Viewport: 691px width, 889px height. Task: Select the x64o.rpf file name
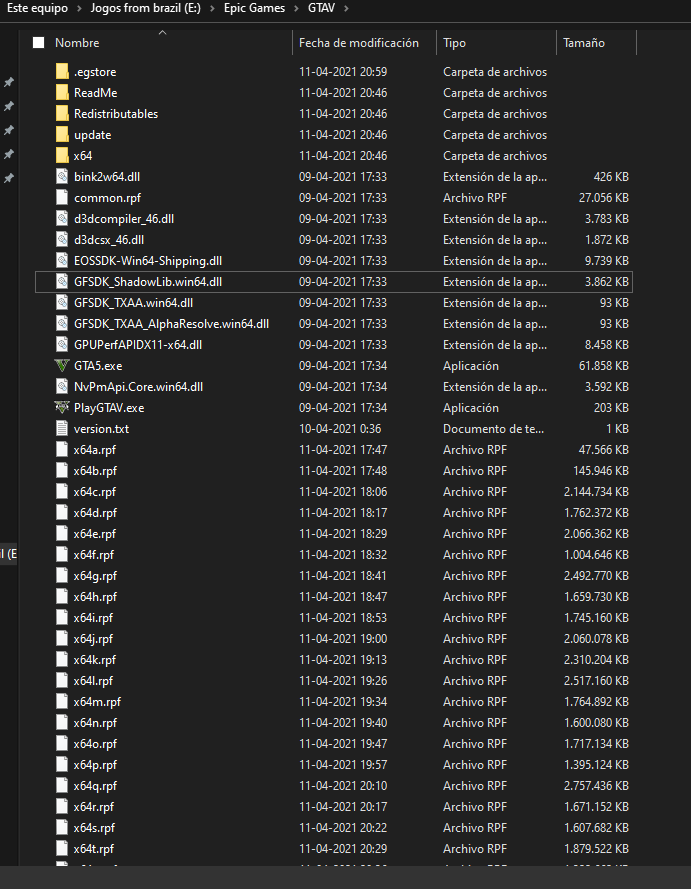tap(95, 743)
